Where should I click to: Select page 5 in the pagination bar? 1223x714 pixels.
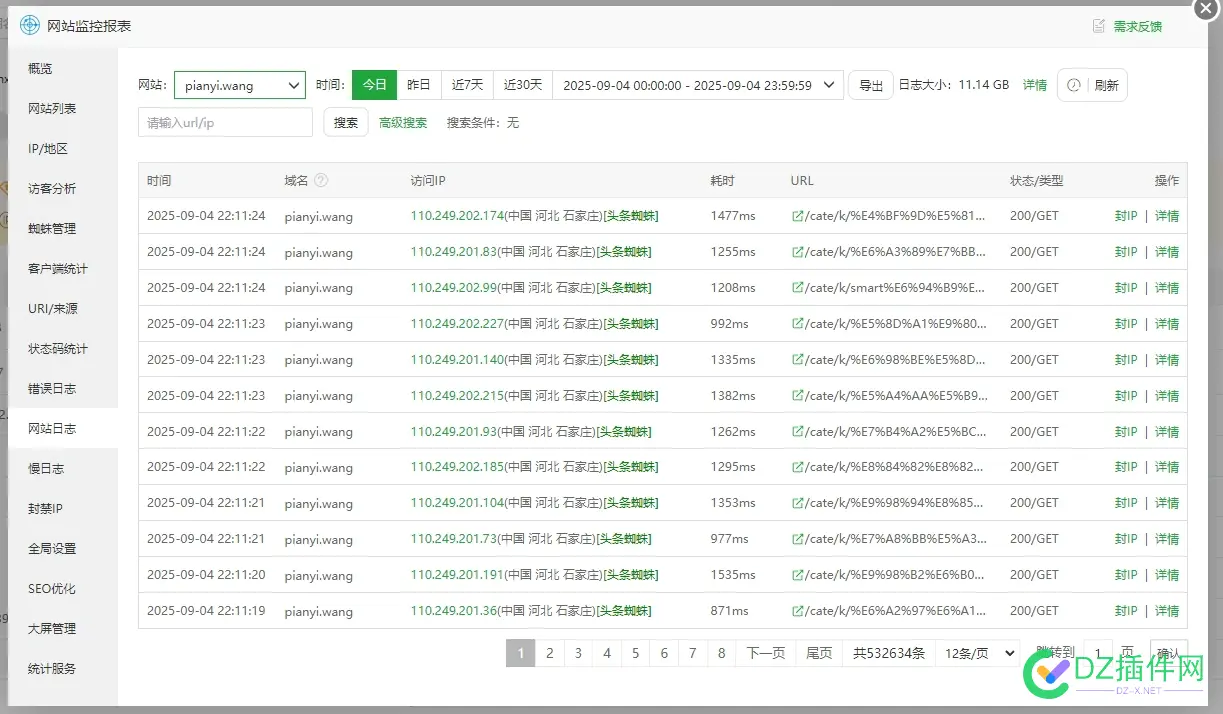(x=635, y=653)
